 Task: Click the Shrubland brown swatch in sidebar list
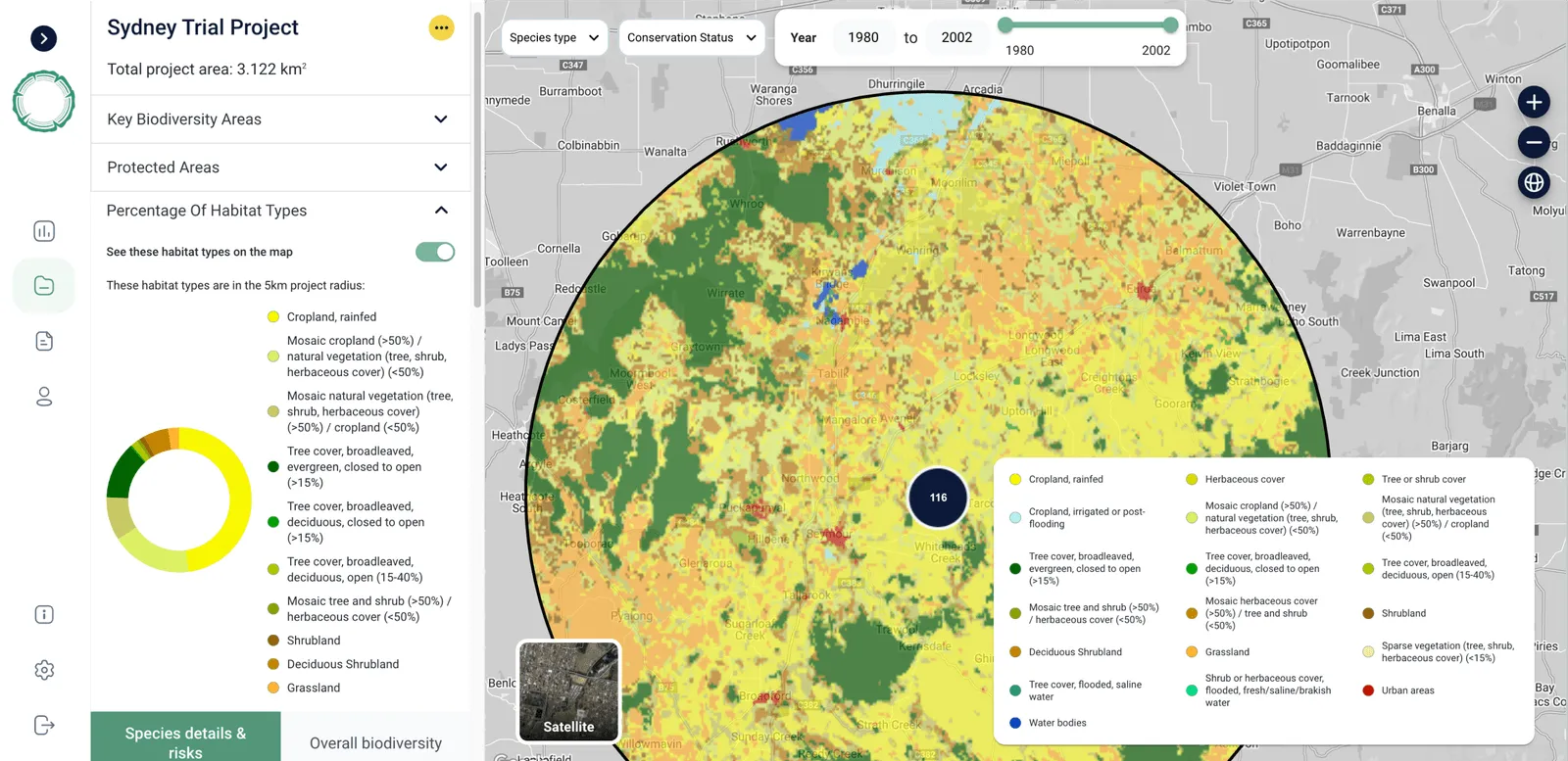coord(273,641)
